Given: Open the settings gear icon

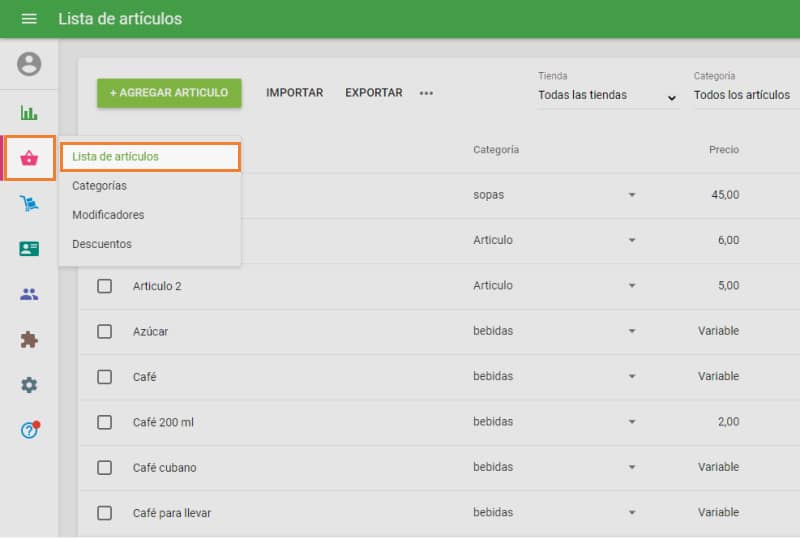Looking at the screenshot, I should point(29,385).
